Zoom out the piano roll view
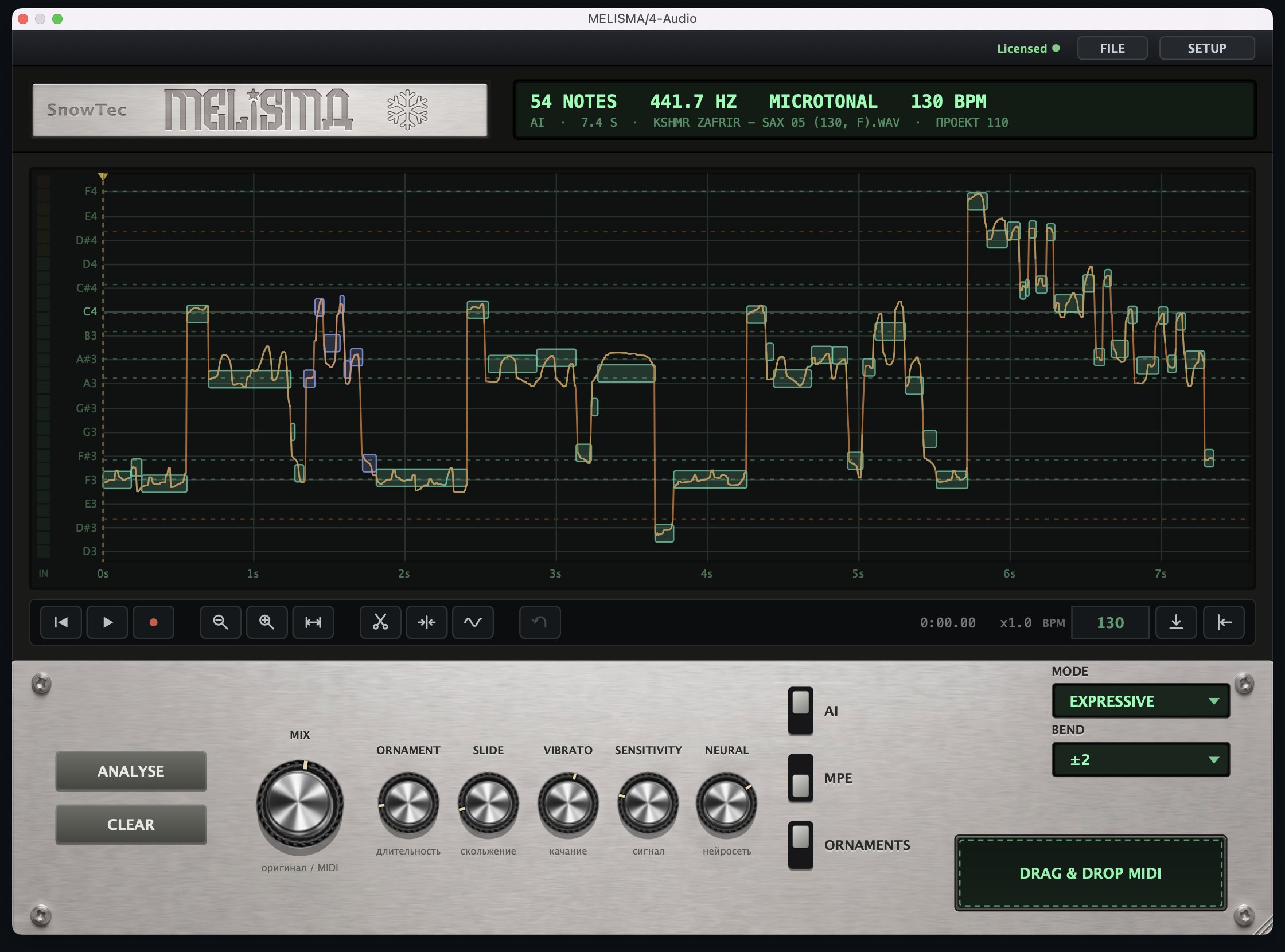 (x=220, y=622)
